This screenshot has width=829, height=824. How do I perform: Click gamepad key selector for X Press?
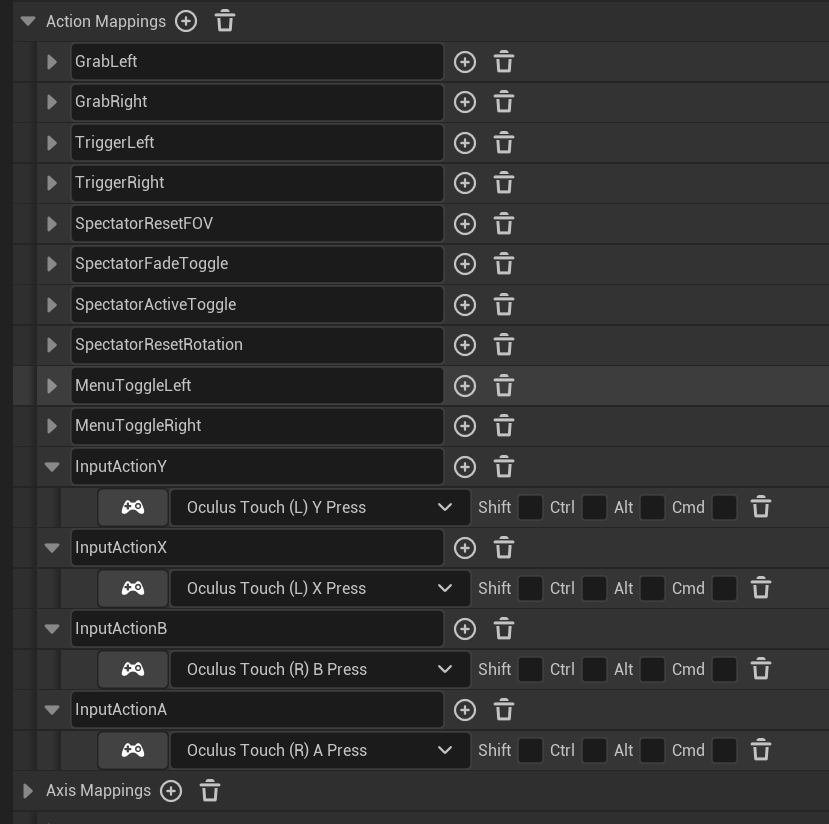tap(133, 588)
